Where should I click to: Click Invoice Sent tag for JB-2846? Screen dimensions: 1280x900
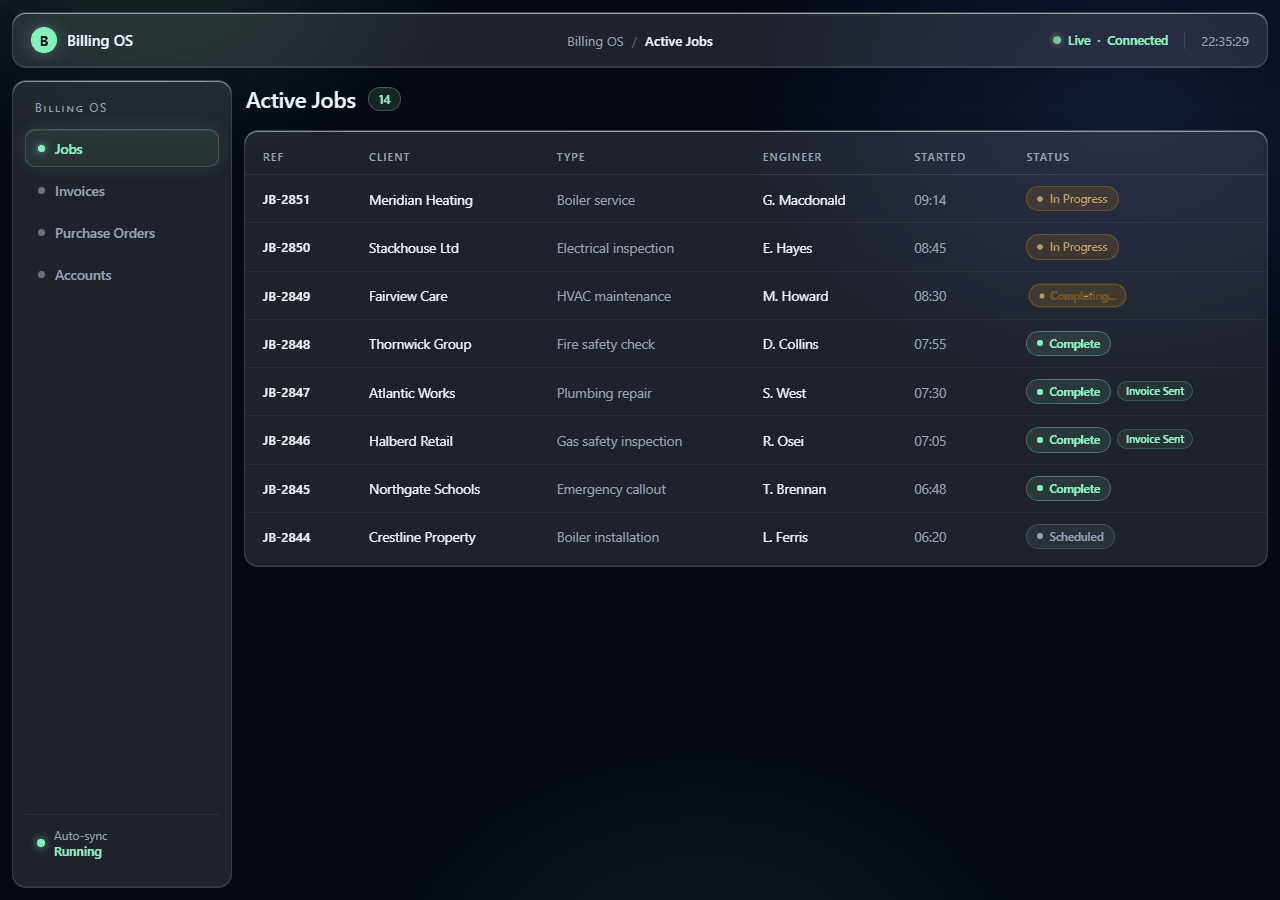pyautogui.click(x=1155, y=439)
